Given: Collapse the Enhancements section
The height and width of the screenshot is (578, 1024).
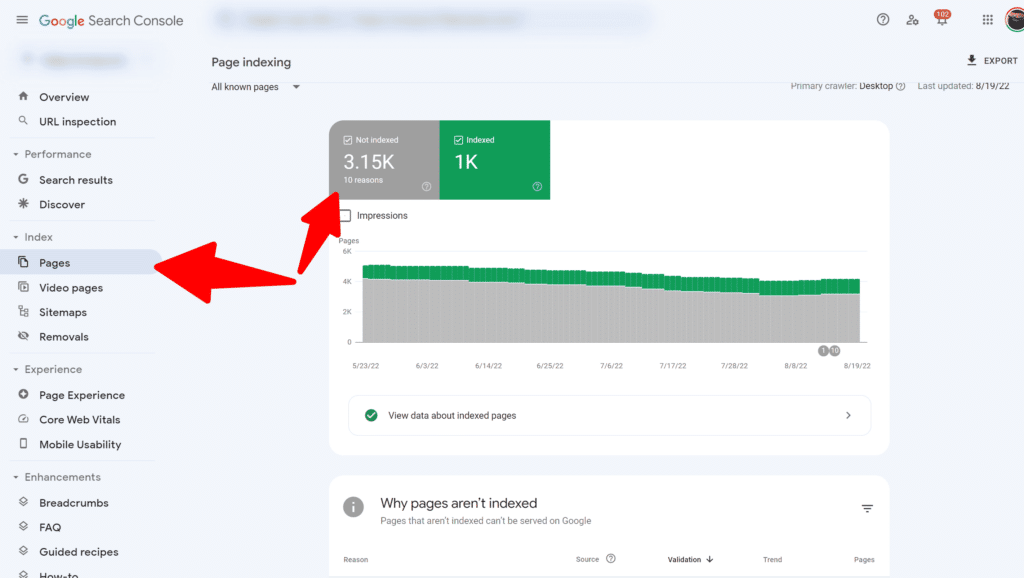Looking at the screenshot, I should 16,477.
